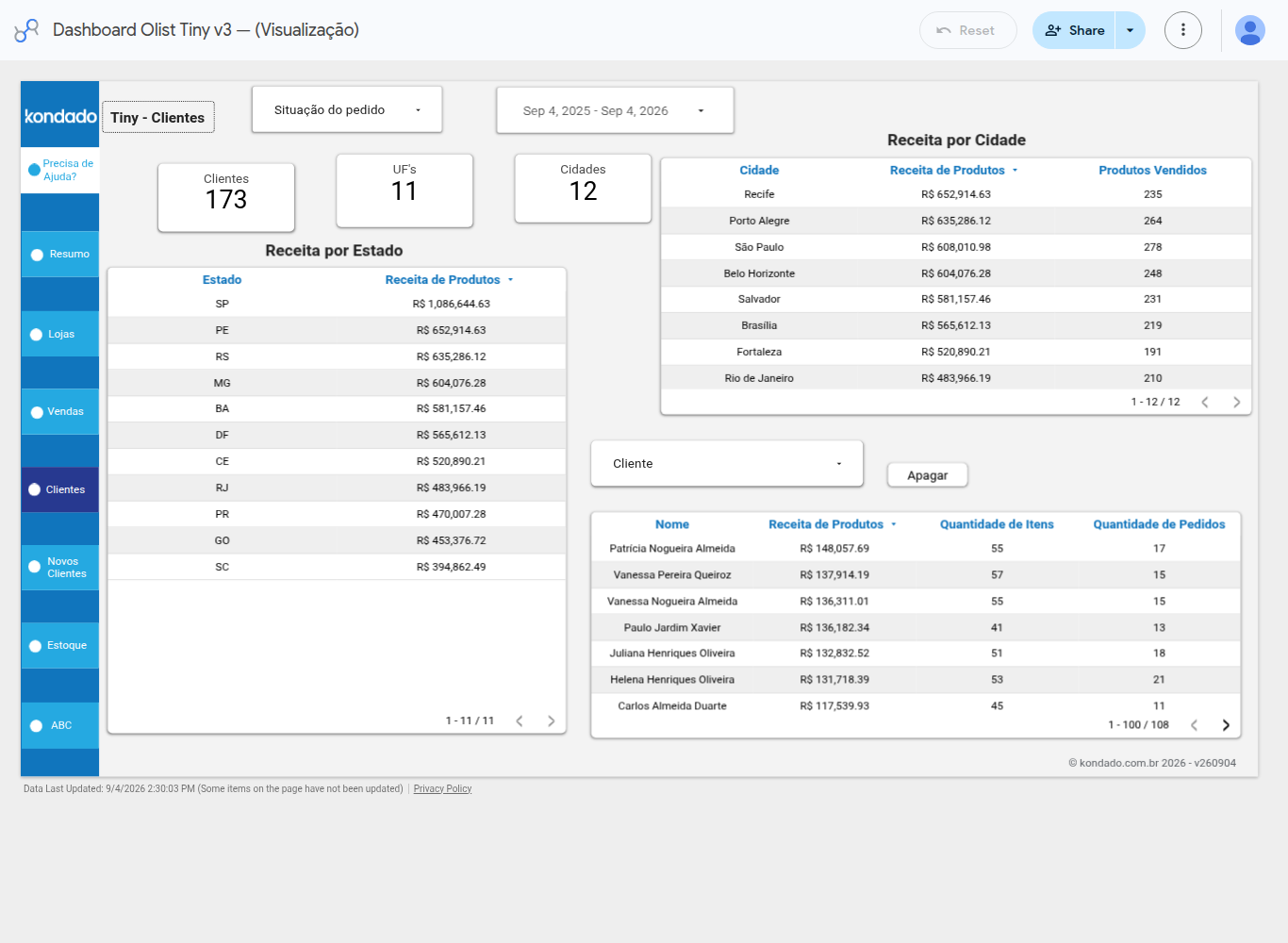Open the Novos Clientes page
The image size is (1288, 943).
(60, 568)
